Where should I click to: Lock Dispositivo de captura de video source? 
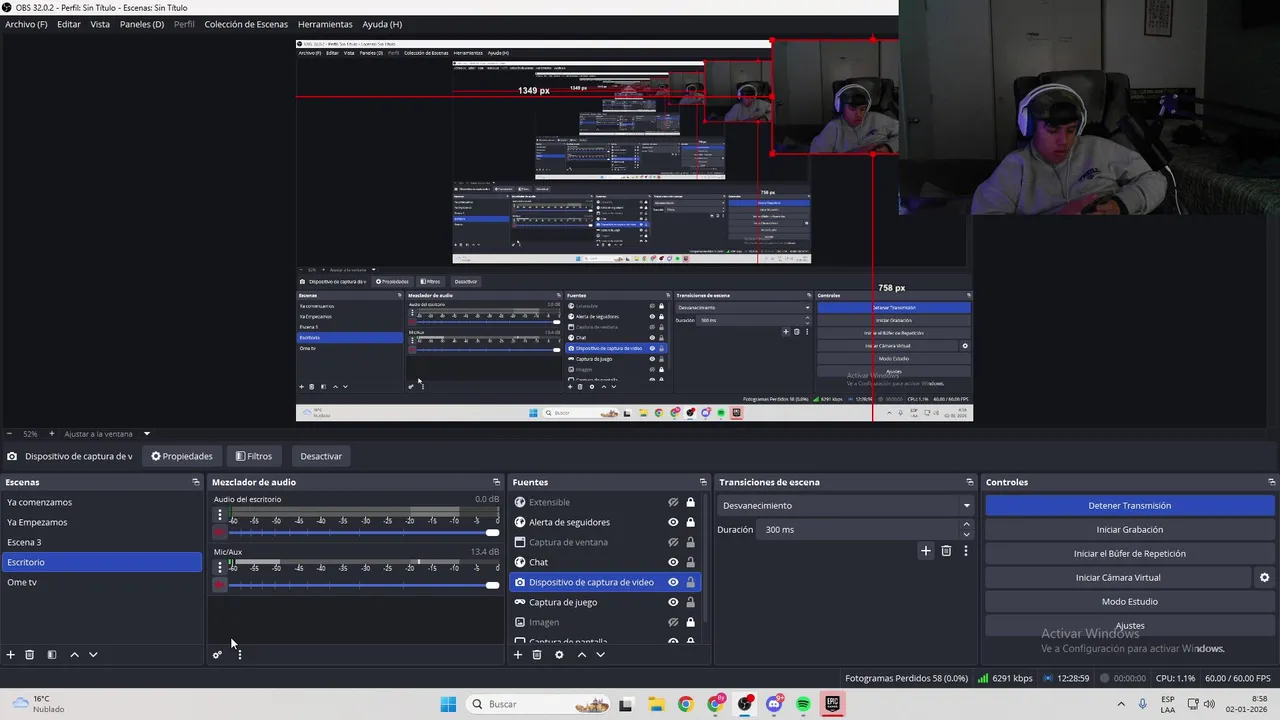tap(690, 582)
